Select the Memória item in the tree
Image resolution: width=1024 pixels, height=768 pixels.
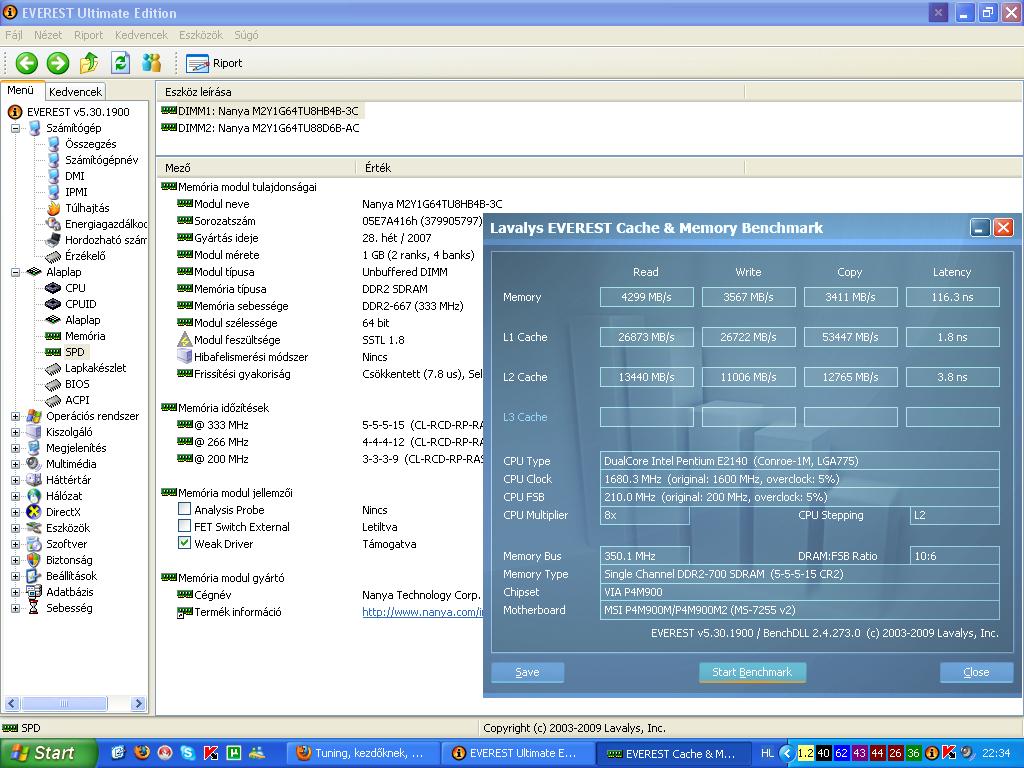[x=85, y=336]
